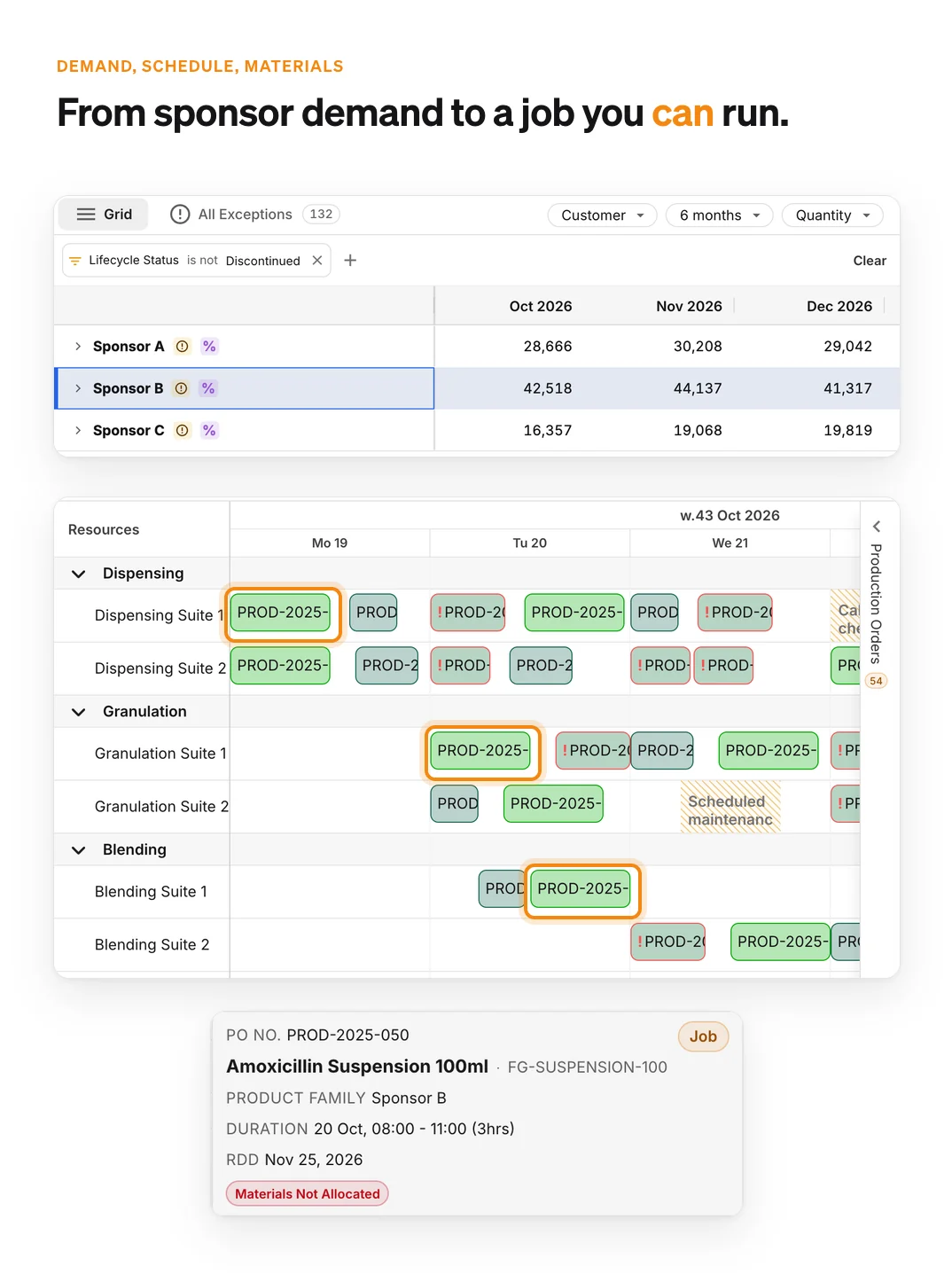Screen dimensions: 952x1282
Task: Click the percent icon next to Sponsor C
Action: [209, 430]
